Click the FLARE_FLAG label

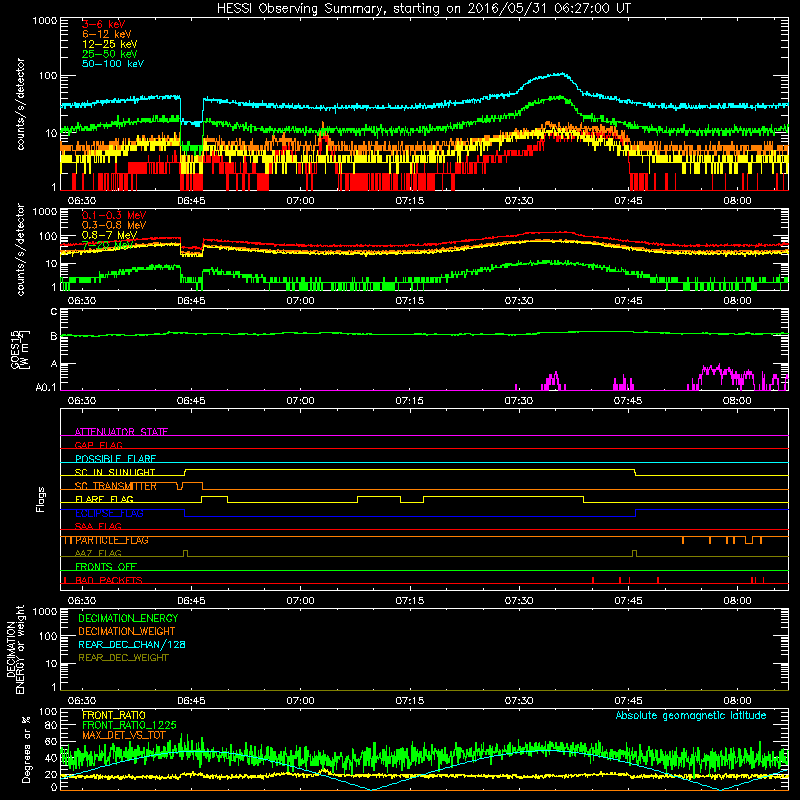tap(104, 499)
